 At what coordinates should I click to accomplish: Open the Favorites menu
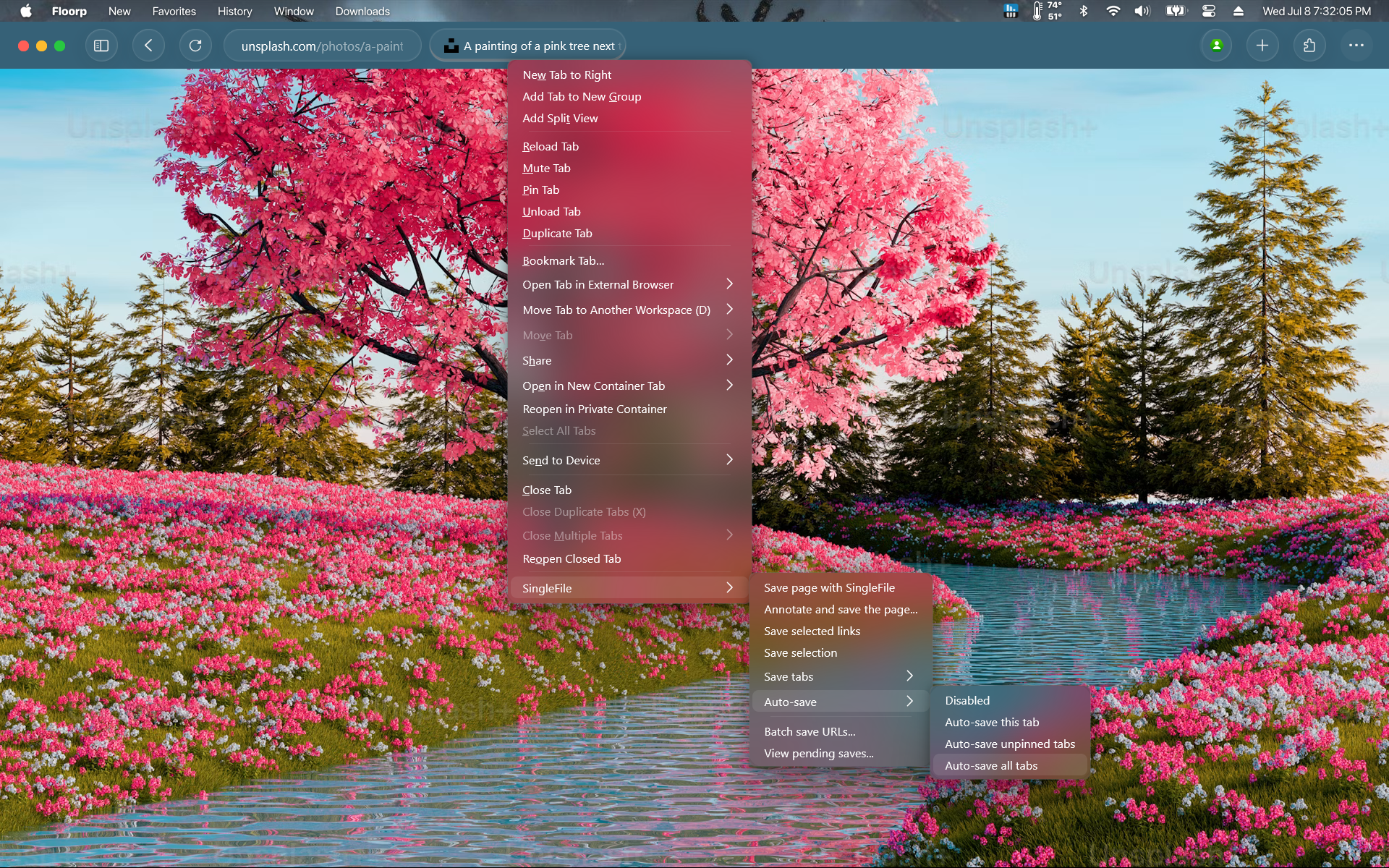(x=174, y=11)
